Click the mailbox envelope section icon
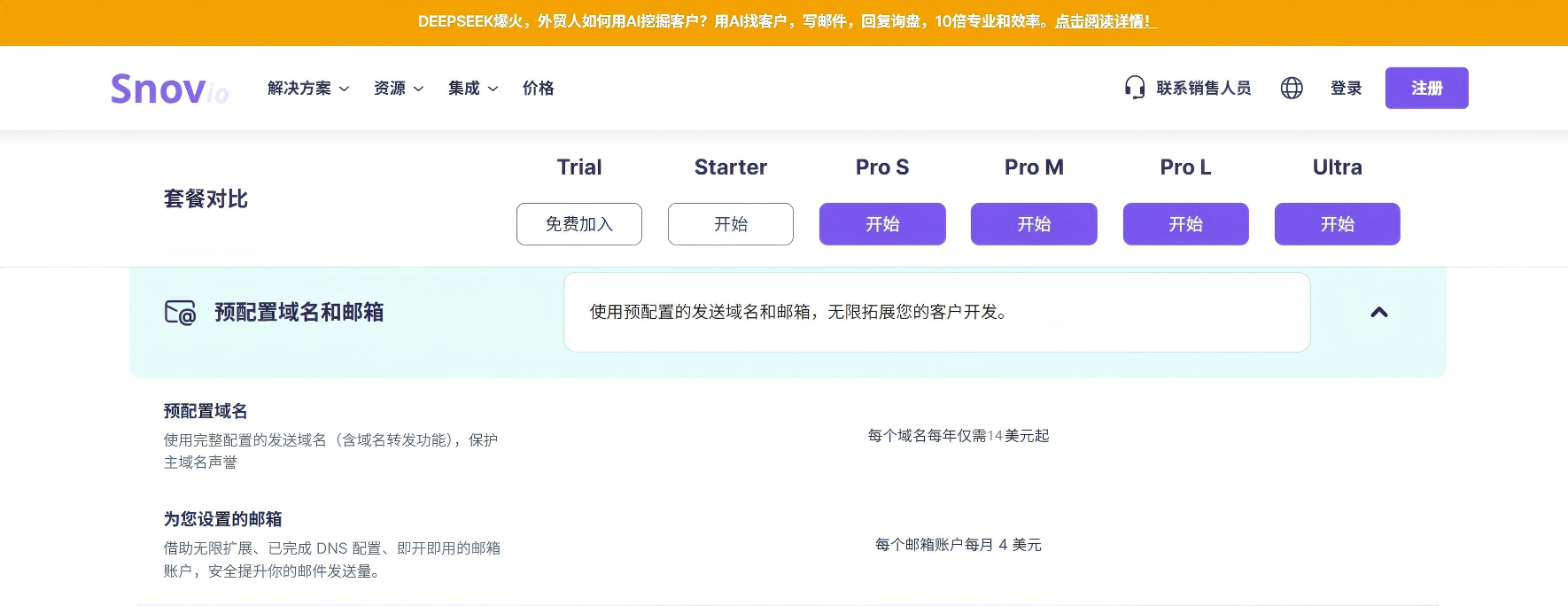 [180, 313]
